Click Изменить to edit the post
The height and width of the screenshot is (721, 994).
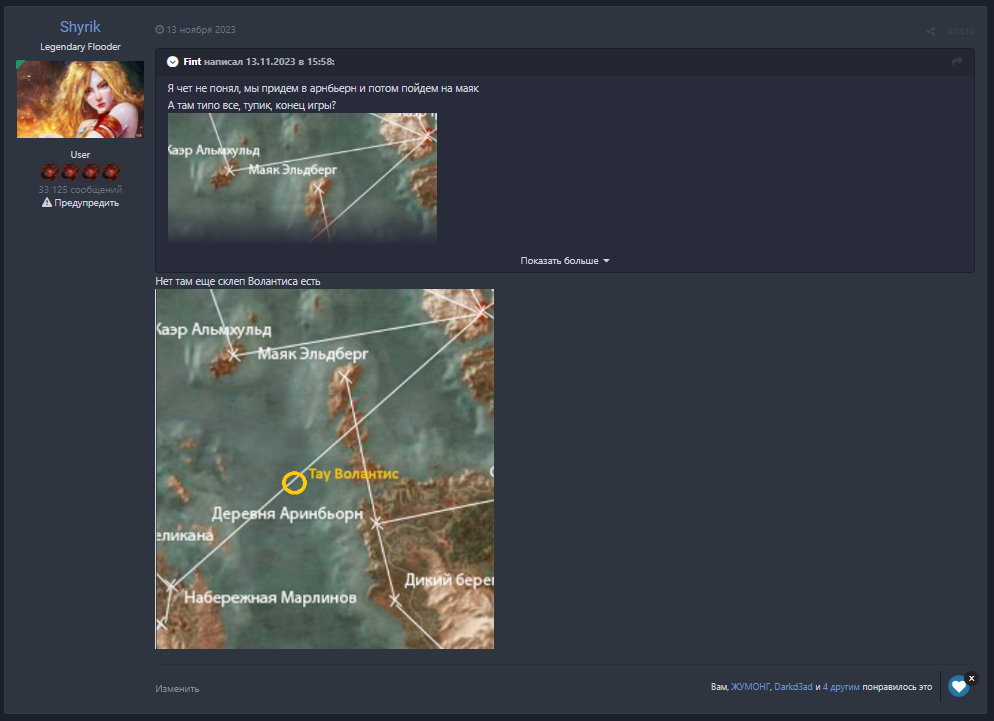pos(177,688)
